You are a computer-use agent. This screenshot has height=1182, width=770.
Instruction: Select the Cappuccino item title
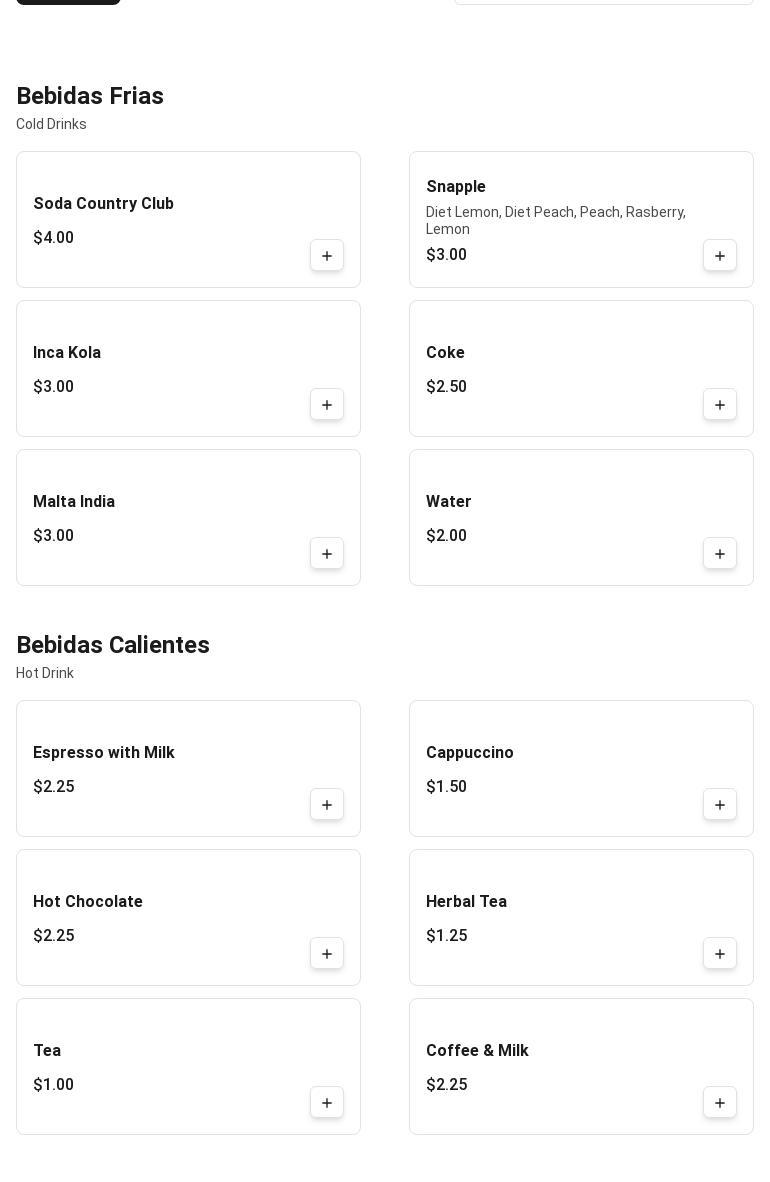[470, 753]
